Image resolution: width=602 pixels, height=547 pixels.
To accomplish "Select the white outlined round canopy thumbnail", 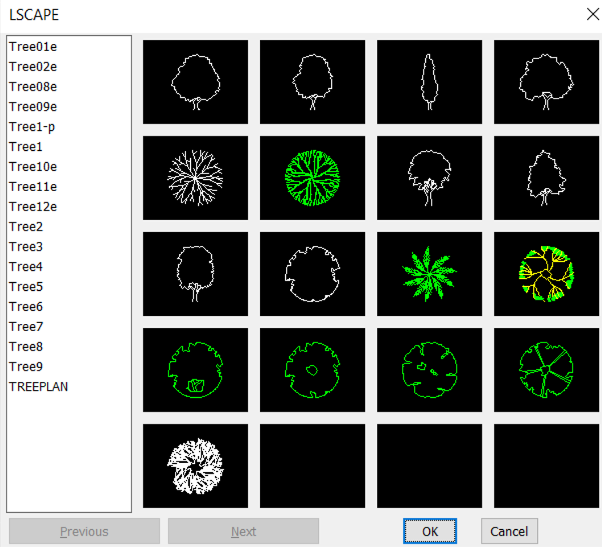I will [312, 274].
